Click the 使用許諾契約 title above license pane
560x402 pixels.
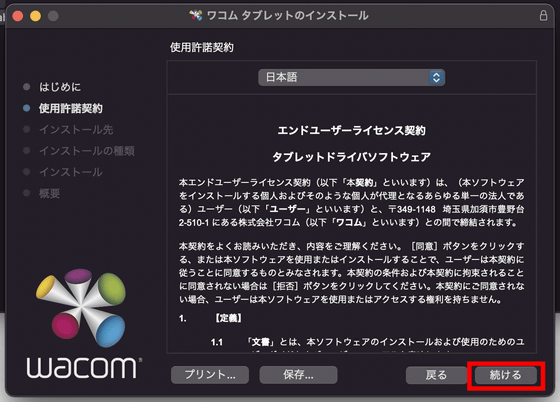point(202,47)
